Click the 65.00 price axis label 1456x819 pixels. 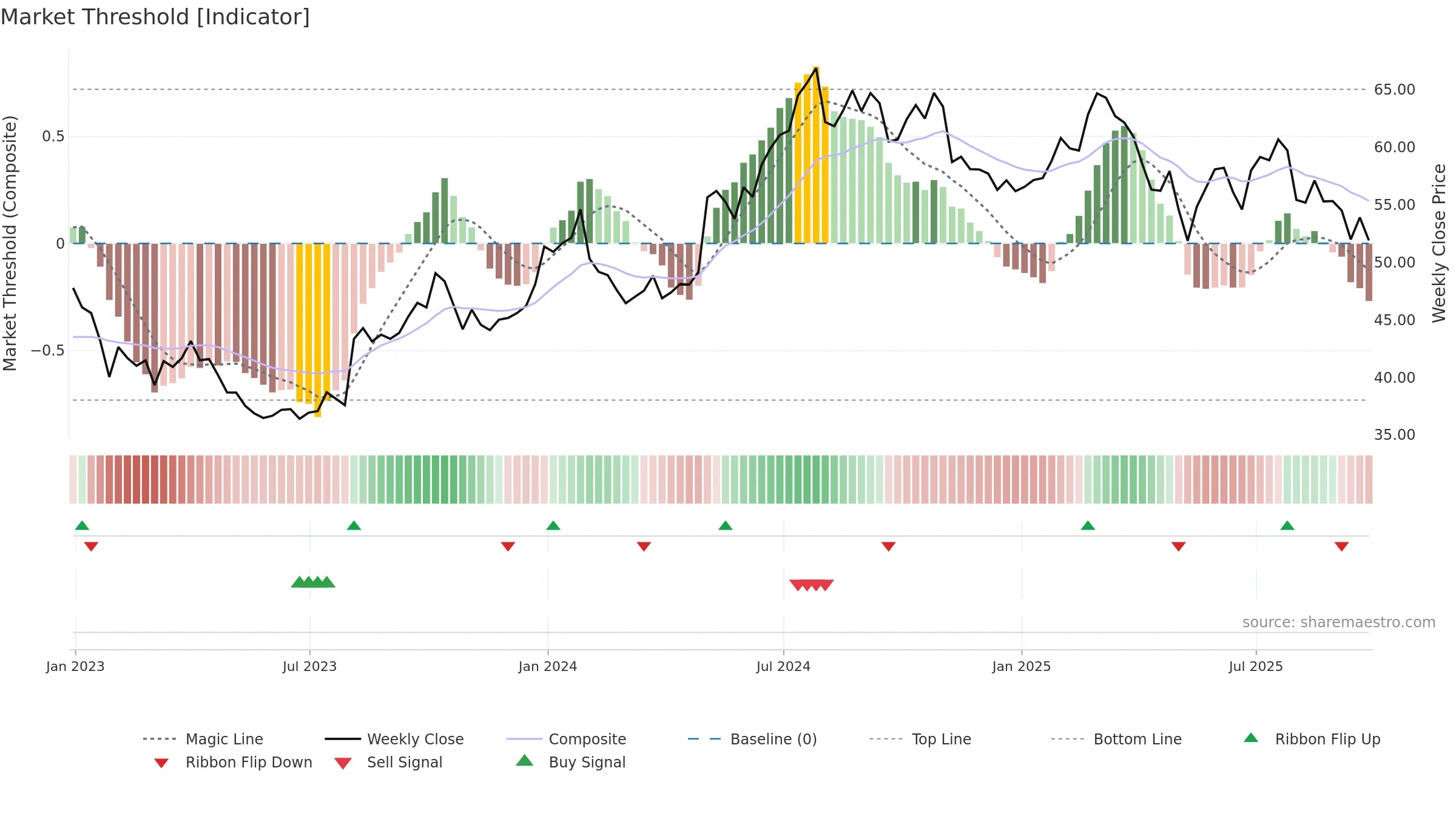(x=1395, y=90)
